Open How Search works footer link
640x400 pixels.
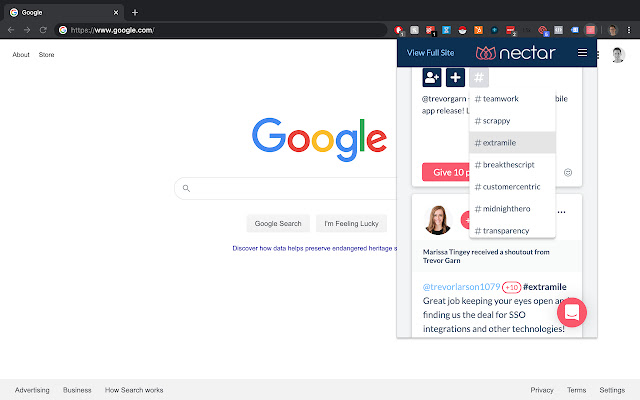click(134, 390)
